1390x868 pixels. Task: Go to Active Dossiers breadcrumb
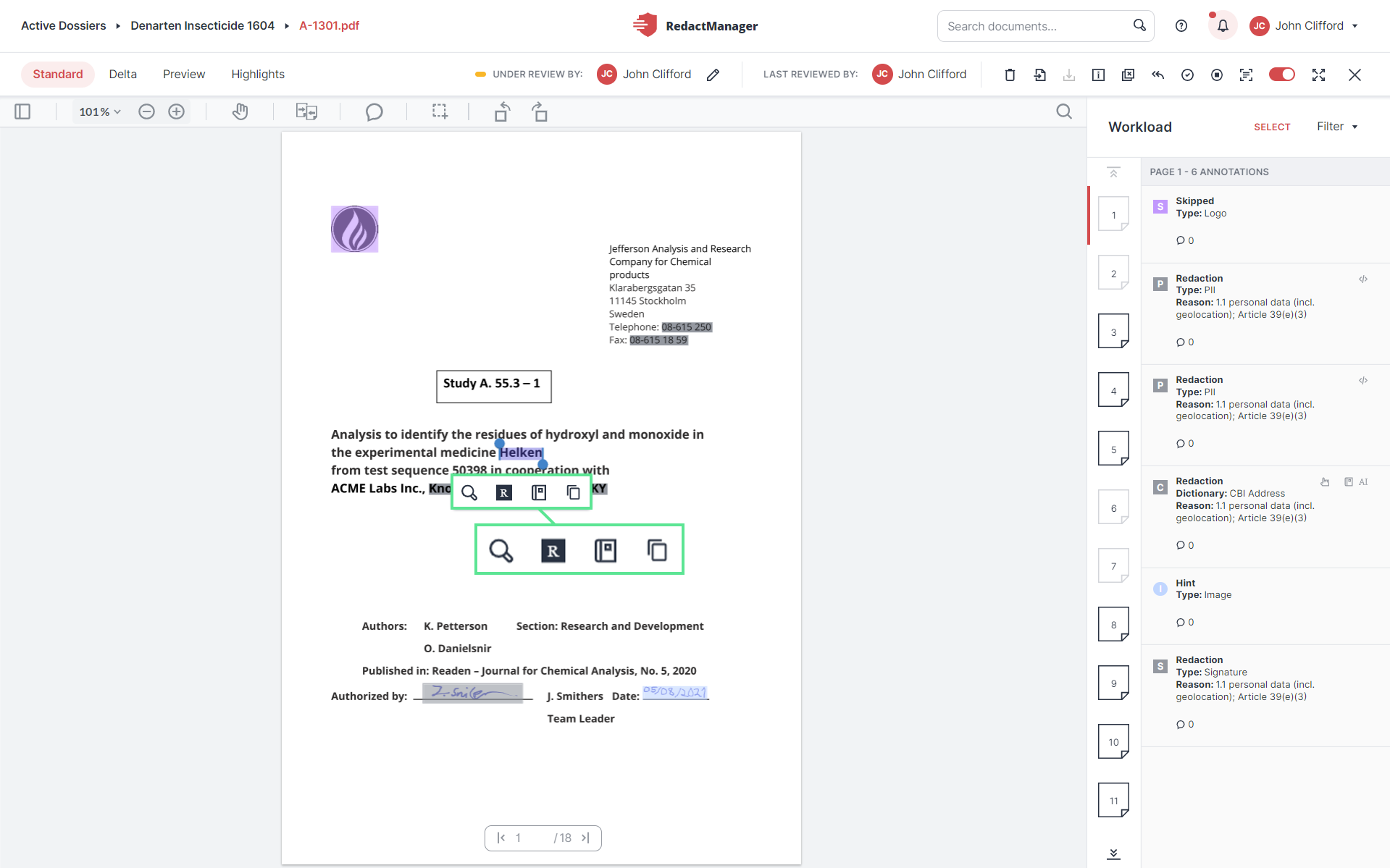coord(63,25)
